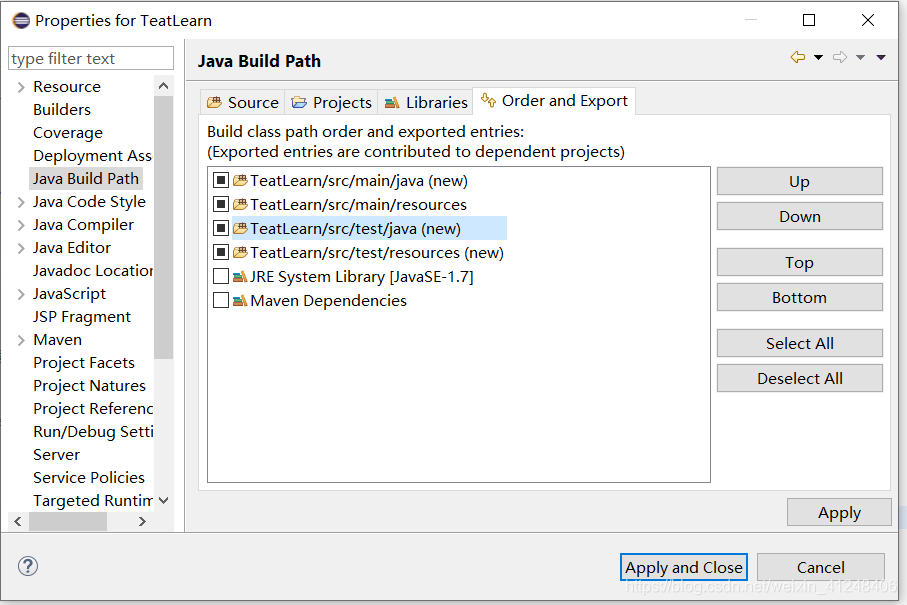Expand the Java Code Style node
This screenshot has height=605, width=907.
pyautogui.click(x=21, y=202)
